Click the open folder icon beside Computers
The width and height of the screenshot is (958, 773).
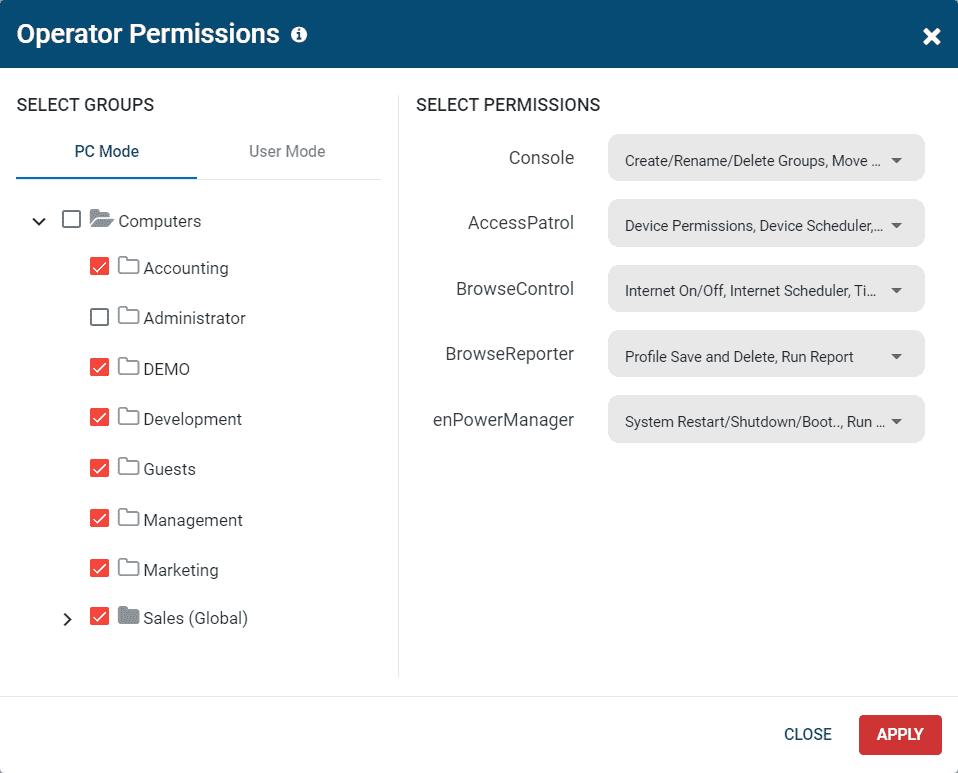100,220
